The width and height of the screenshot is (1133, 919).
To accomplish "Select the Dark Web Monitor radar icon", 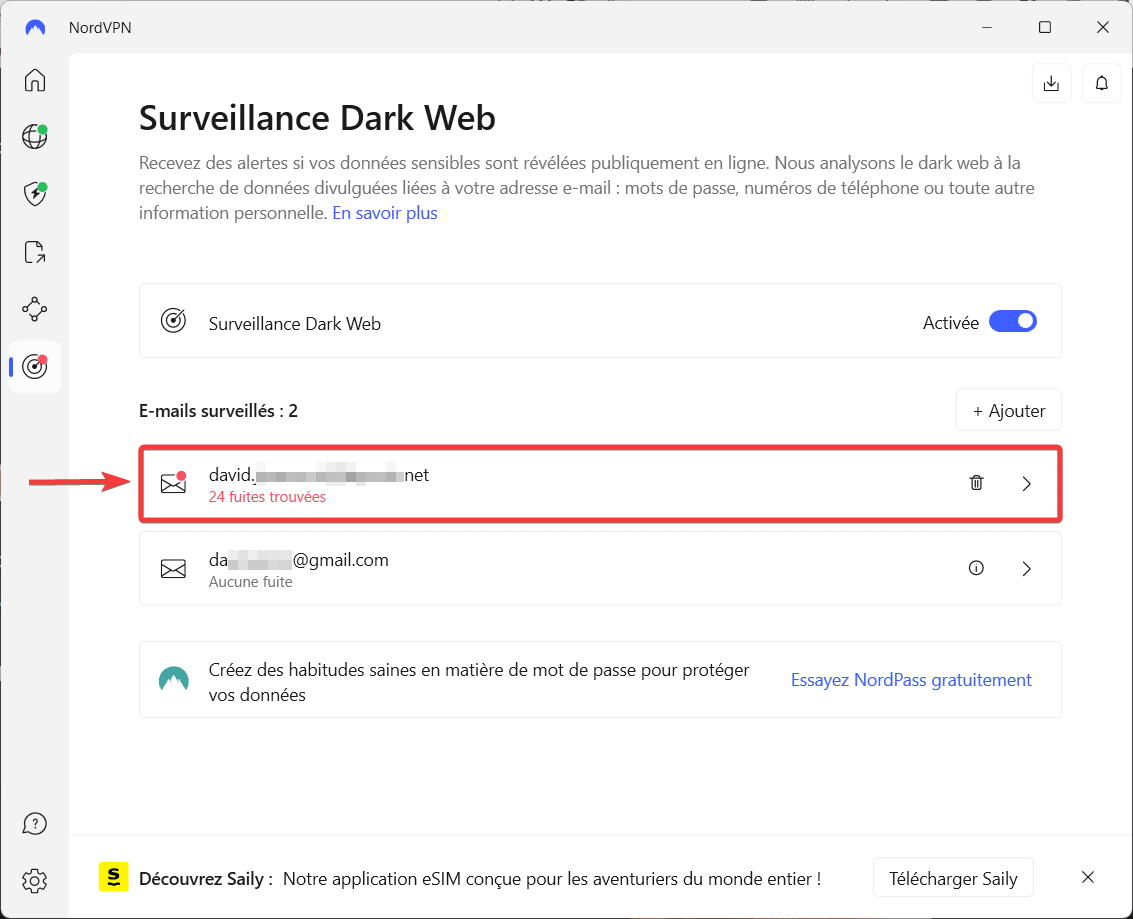I will (x=35, y=367).
